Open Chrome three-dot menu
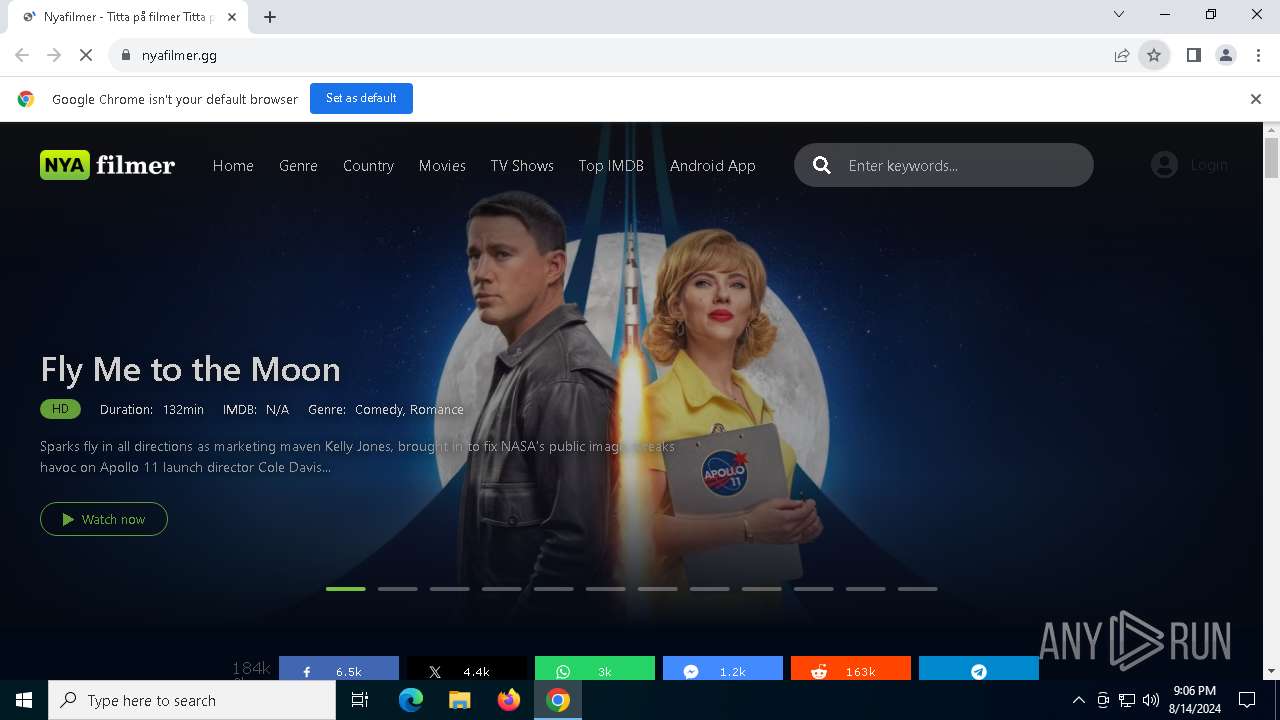The height and width of the screenshot is (720, 1280). click(x=1258, y=55)
